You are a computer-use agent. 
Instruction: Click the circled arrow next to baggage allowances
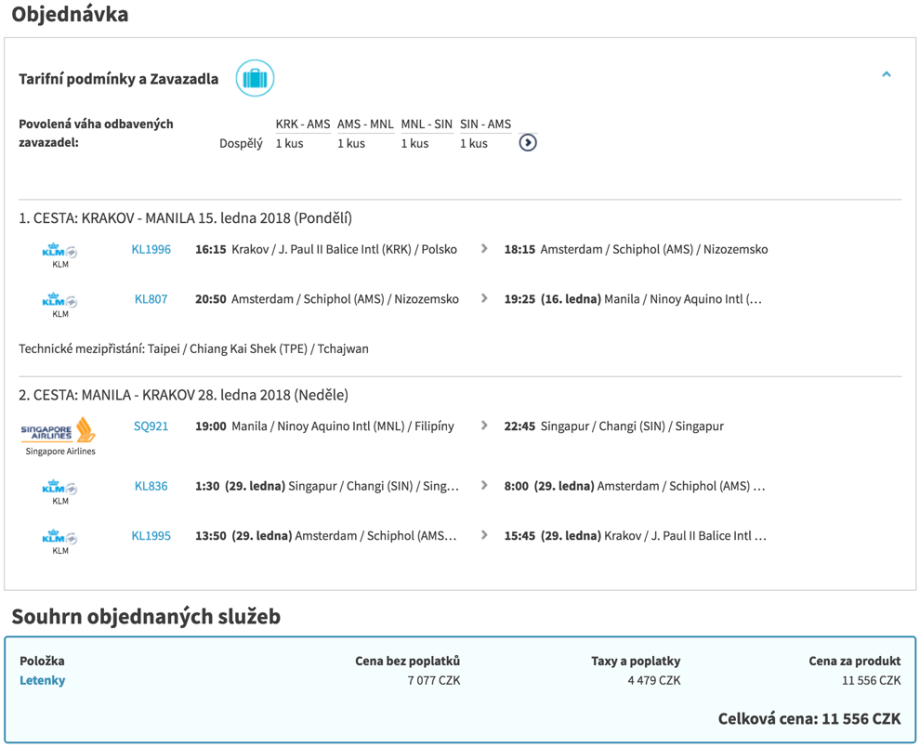click(x=528, y=143)
